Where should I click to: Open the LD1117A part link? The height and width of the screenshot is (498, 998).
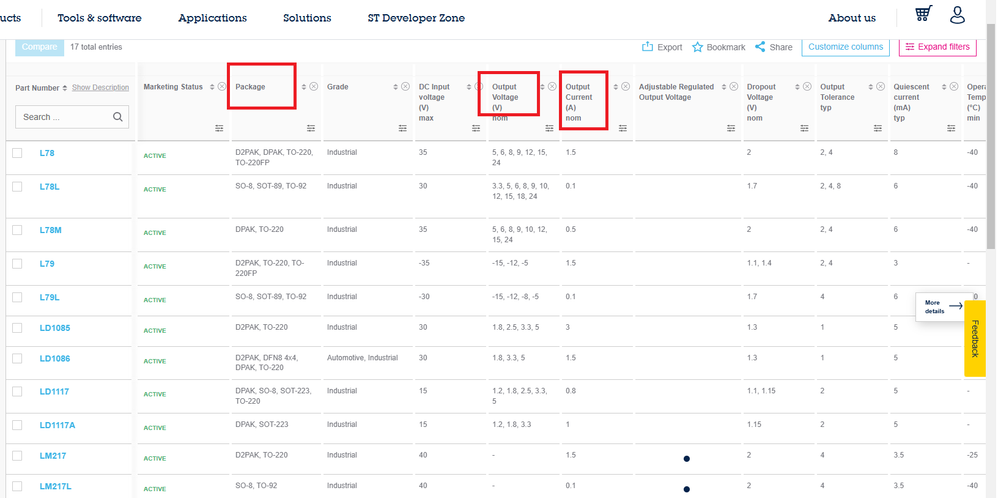57,425
